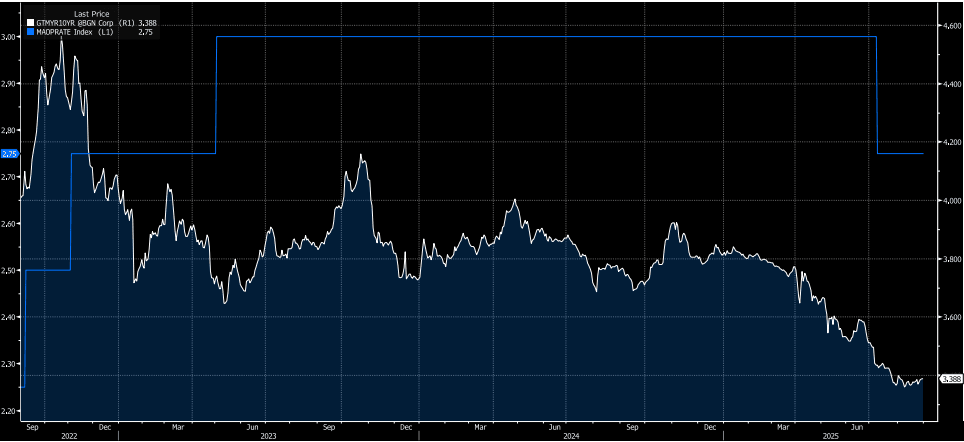
Task: Click the Last Price legend header
Action: point(92,14)
